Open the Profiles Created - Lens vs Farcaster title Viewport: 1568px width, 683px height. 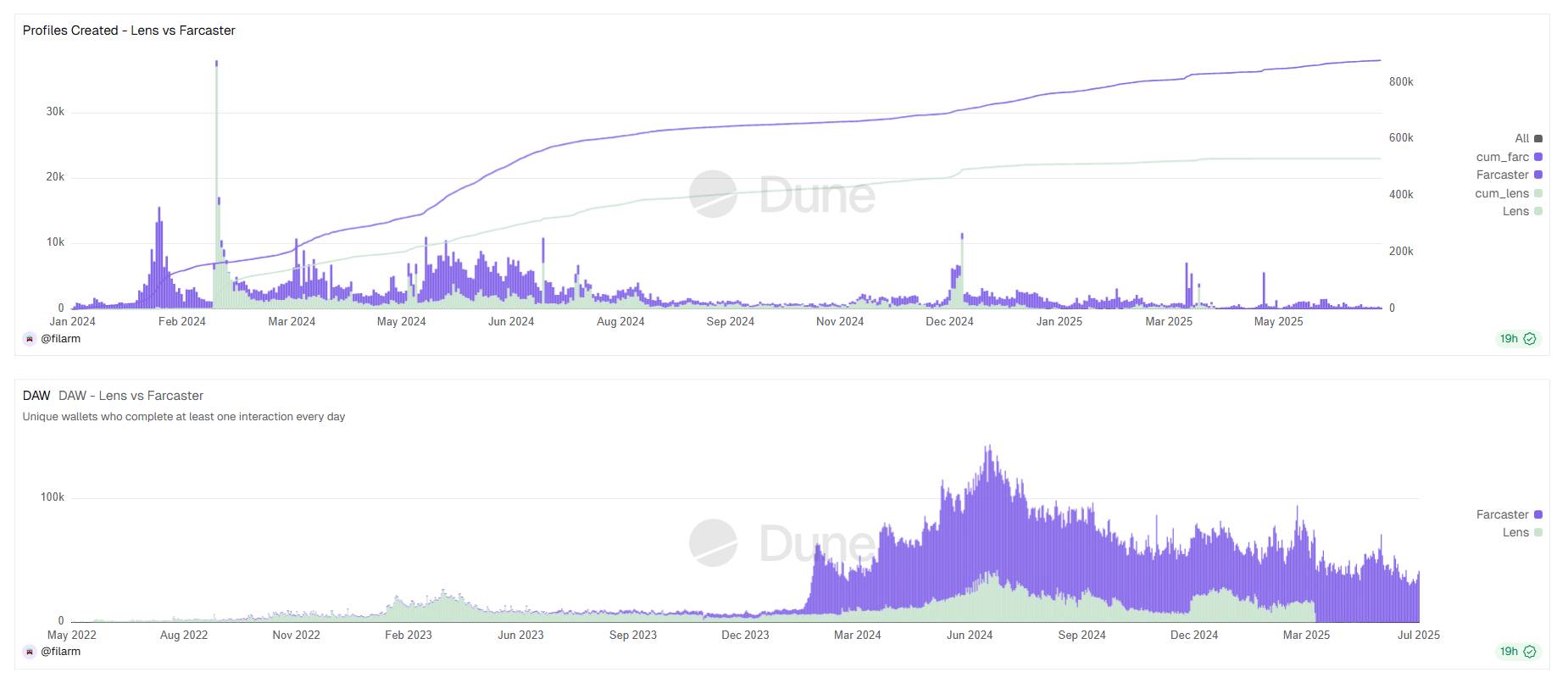pyautogui.click(x=129, y=31)
